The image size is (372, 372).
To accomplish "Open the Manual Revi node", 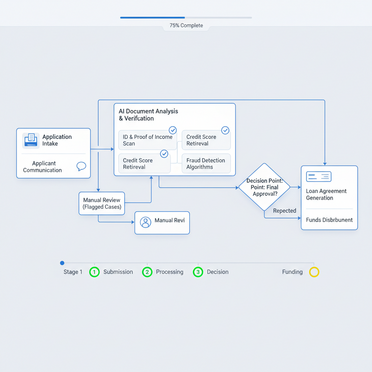I will tap(162, 223).
